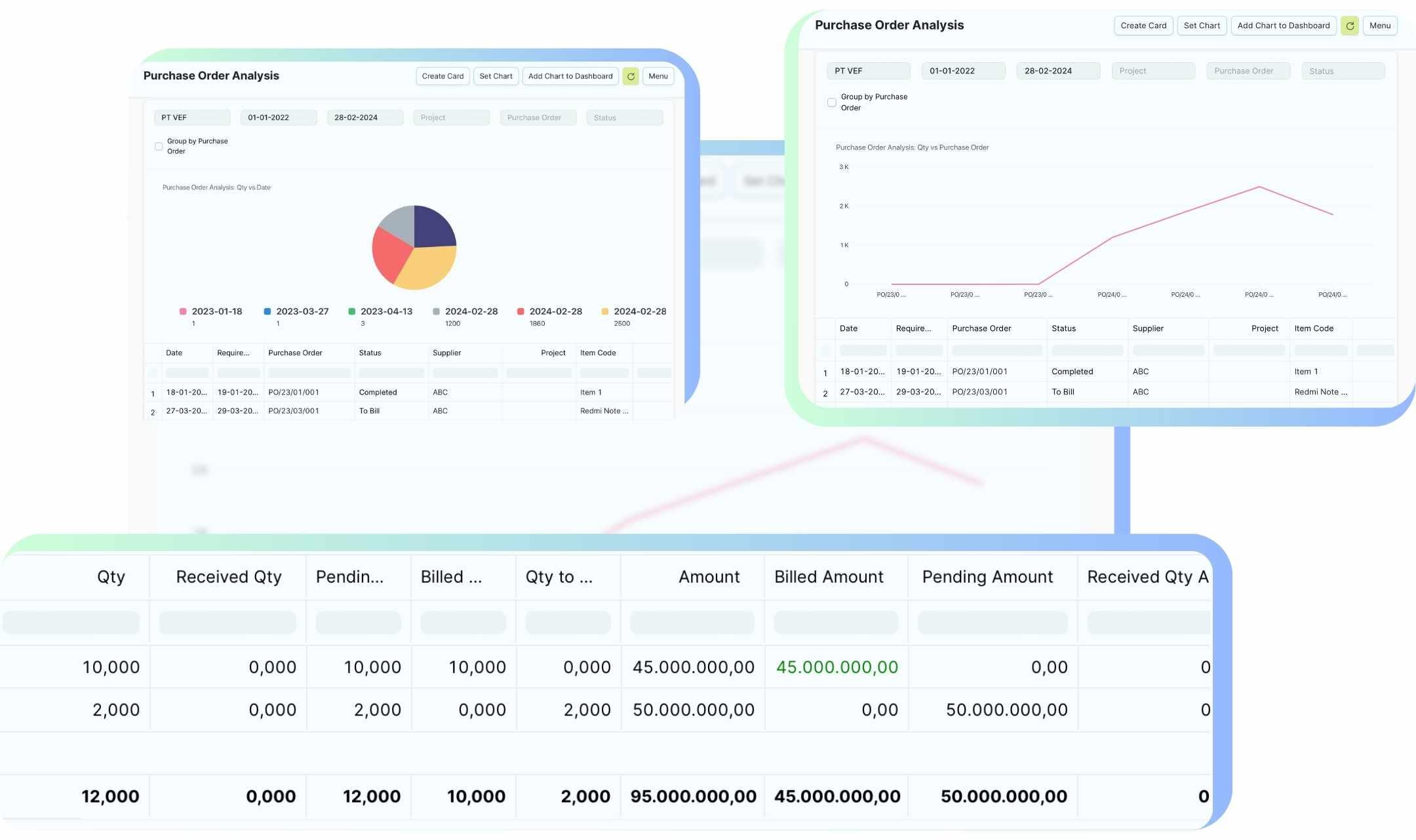Click yellow 2024-02-28 legend swatch valued 2500
Screen dimensions: 1416x840
(604, 312)
